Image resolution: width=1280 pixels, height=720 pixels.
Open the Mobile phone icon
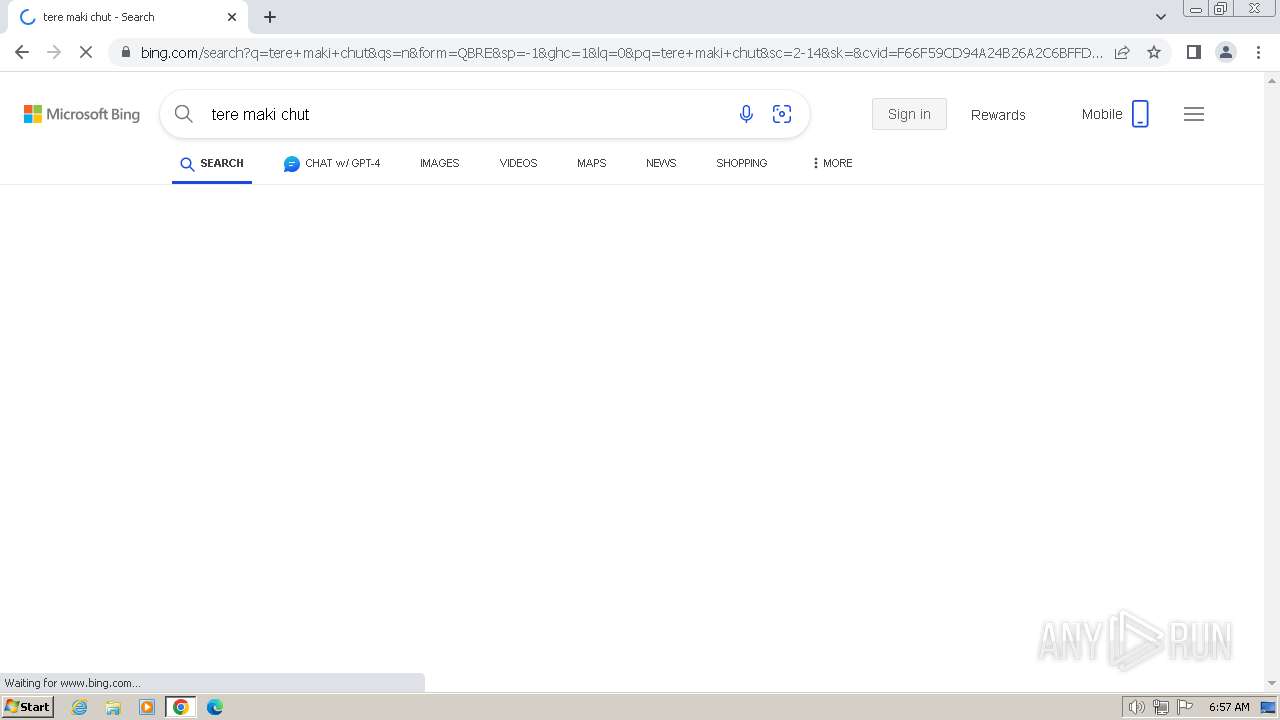click(1140, 114)
